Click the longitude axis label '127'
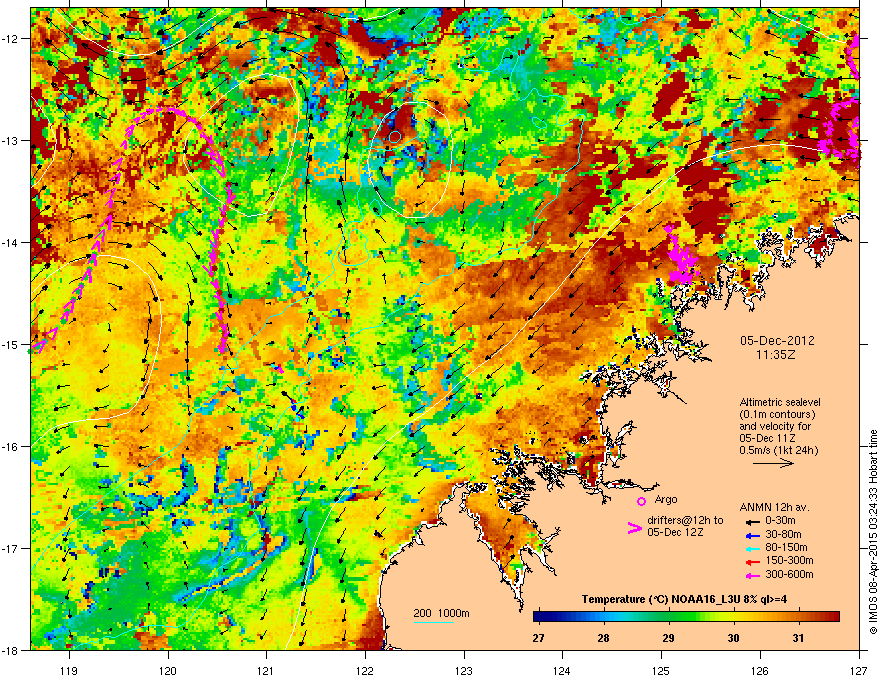Screen dimensions: 880x680 point(859,670)
